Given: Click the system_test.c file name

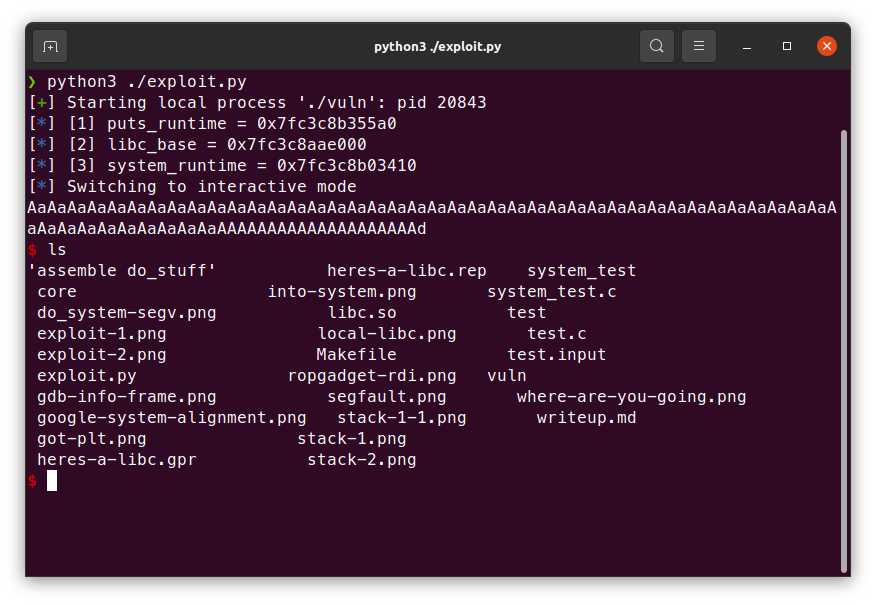Looking at the screenshot, I should (x=551, y=292).
